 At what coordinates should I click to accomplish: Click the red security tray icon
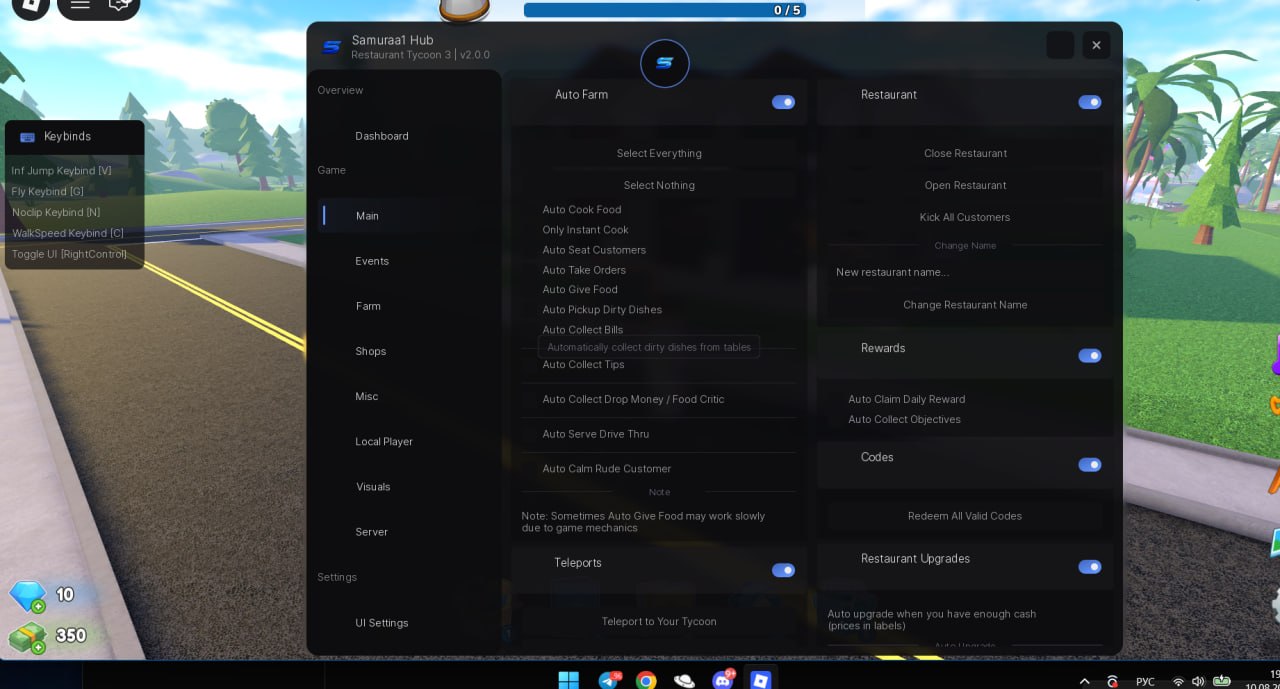click(x=1111, y=682)
